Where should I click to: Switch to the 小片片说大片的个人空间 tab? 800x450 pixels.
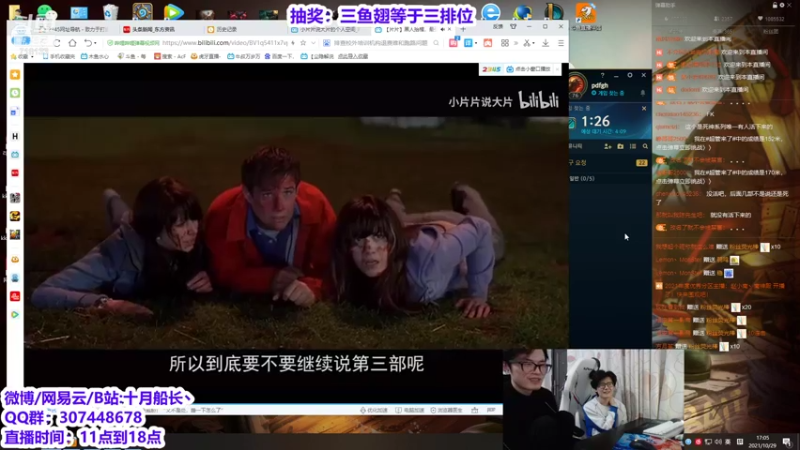tap(327, 30)
